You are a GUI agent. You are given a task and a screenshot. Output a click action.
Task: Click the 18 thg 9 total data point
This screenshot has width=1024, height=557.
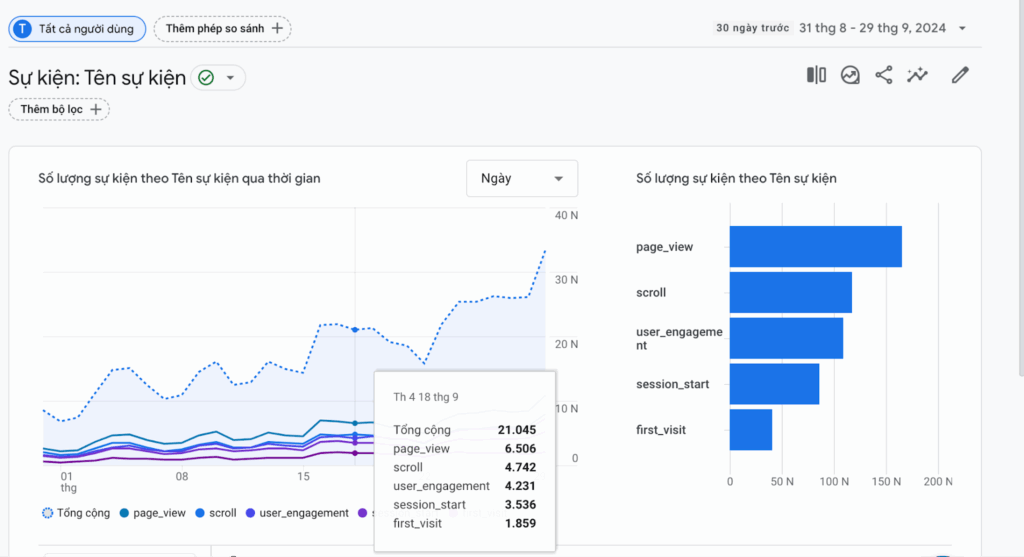(x=355, y=329)
